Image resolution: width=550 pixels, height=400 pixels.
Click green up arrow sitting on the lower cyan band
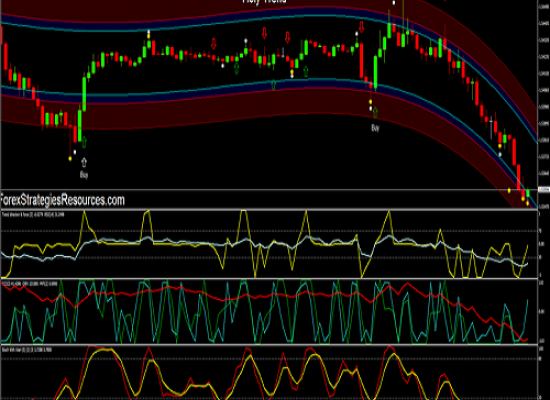[x=273, y=84]
